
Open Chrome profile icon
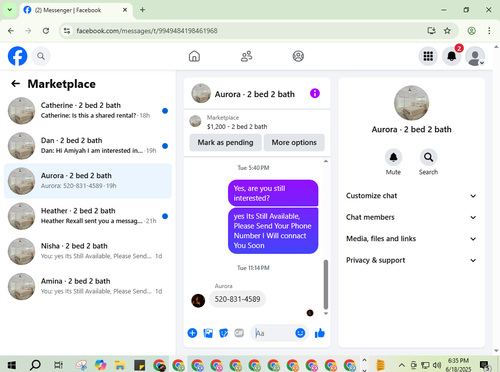[x=471, y=31]
